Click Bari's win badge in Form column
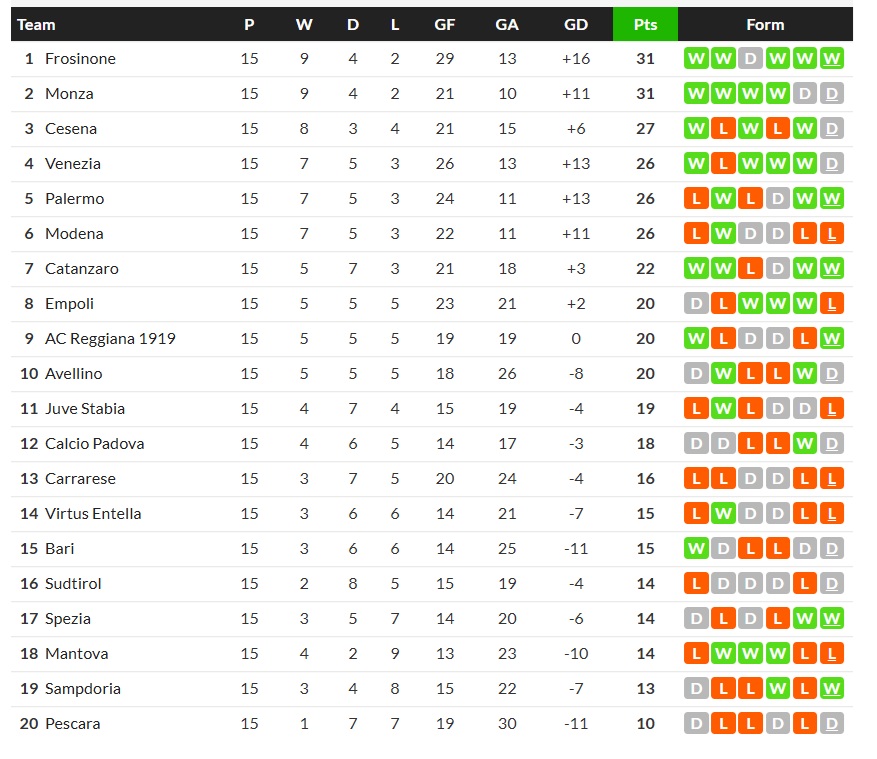This screenshot has height=759, width=877. 696,549
